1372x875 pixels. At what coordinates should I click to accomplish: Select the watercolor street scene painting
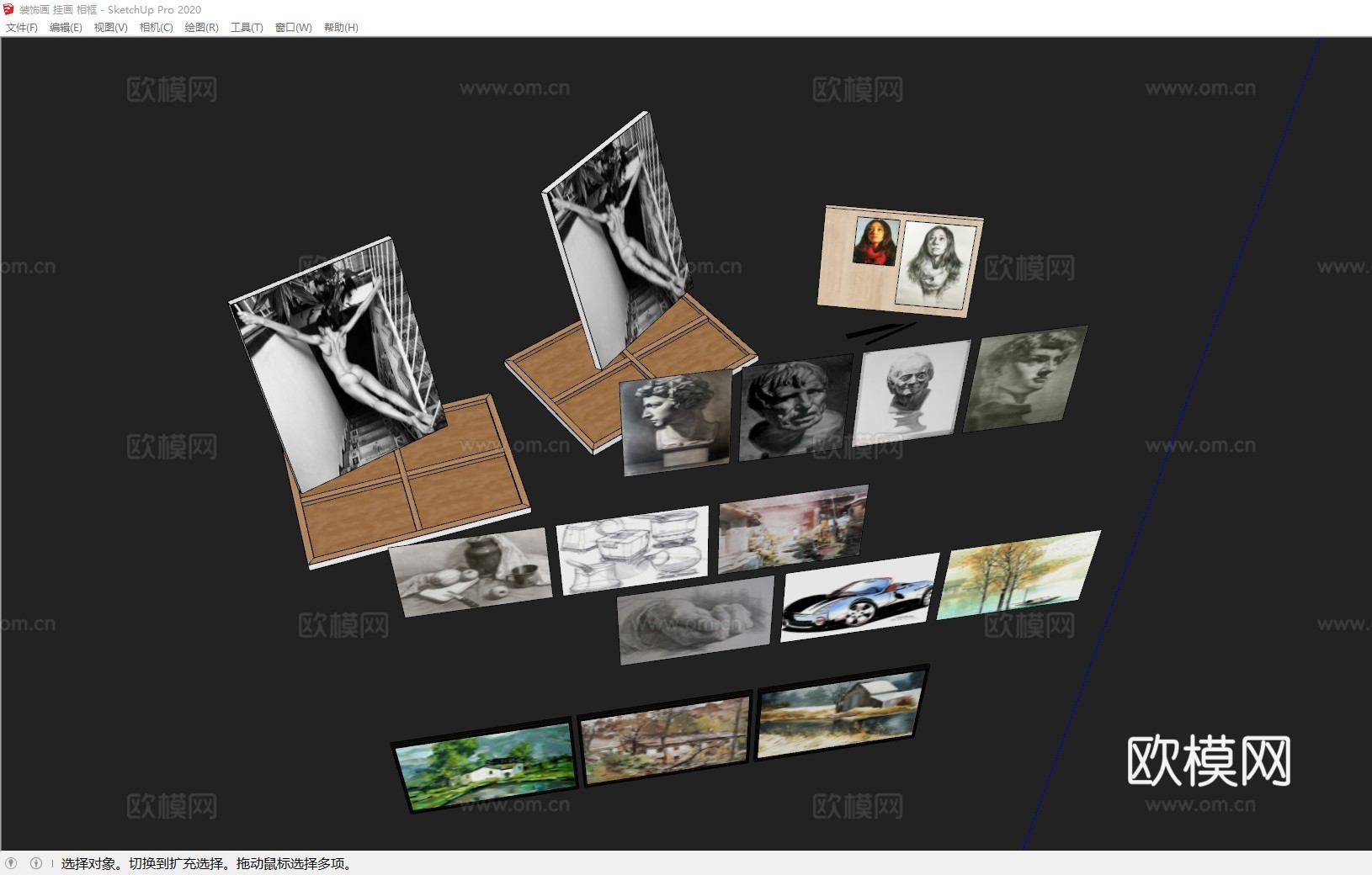[x=792, y=528]
